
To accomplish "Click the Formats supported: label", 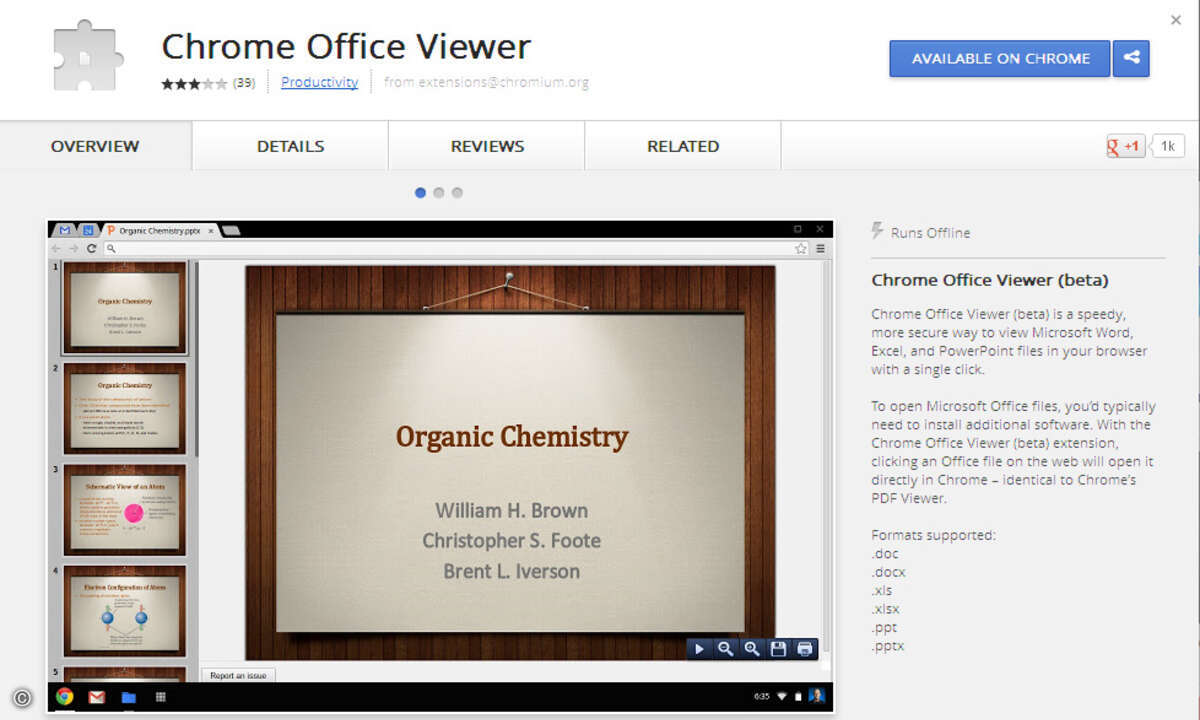I will 933,535.
